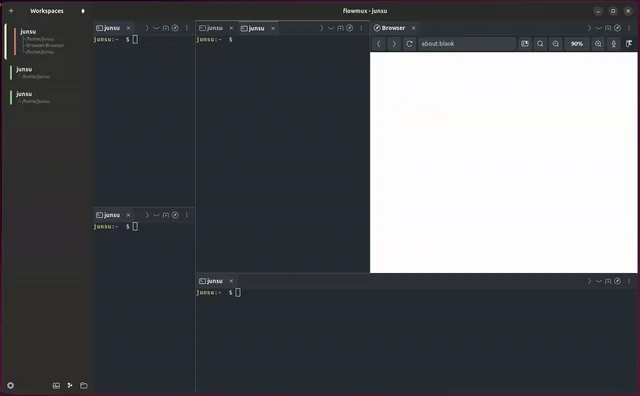
Task: Click new-terminal icon in top-left terminal pane header
Action: pos(166,28)
